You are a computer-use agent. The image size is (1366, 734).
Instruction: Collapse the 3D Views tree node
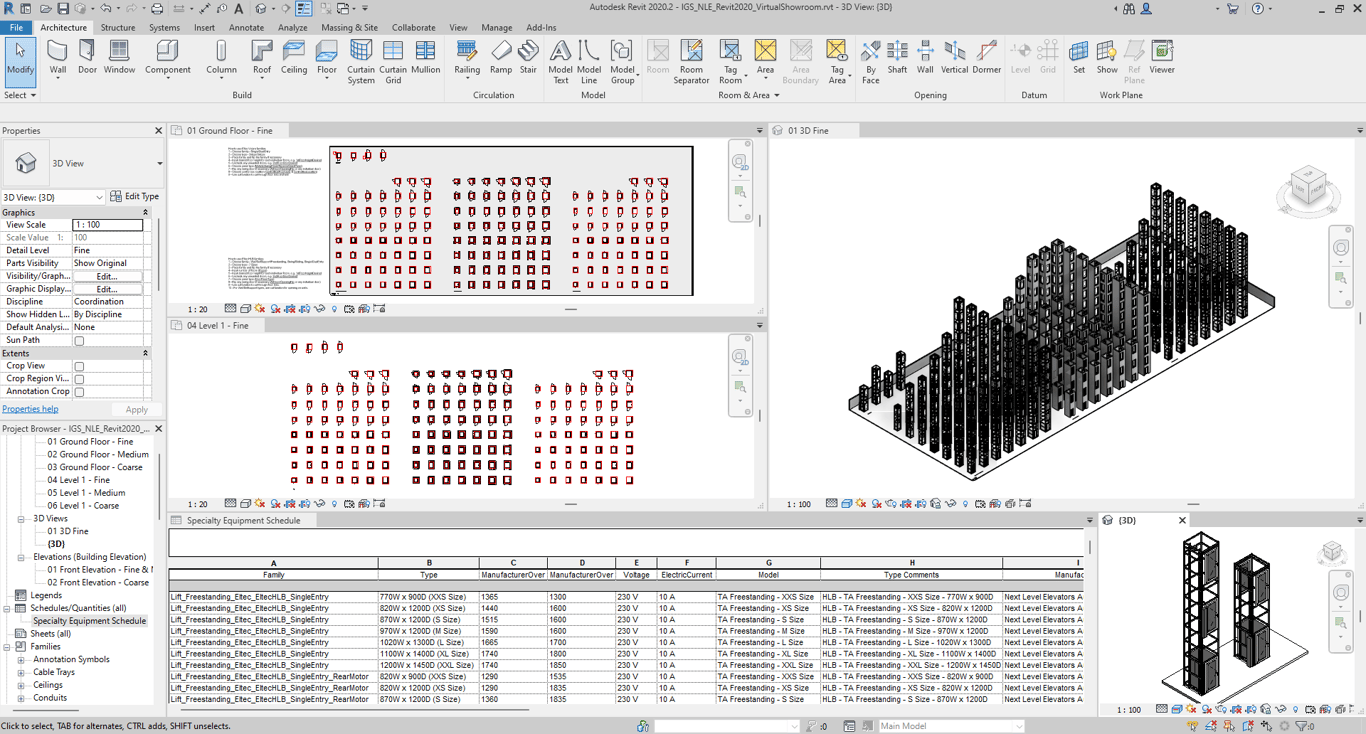tap(21, 519)
